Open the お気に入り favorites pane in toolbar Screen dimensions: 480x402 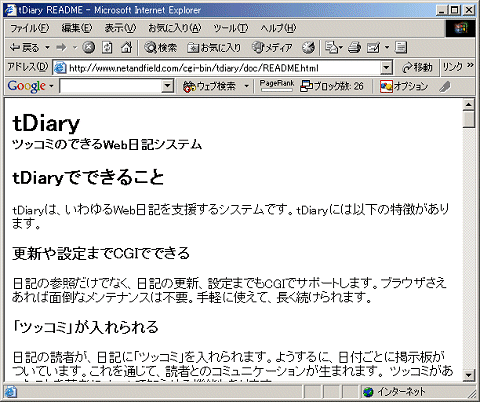point(214,48)
